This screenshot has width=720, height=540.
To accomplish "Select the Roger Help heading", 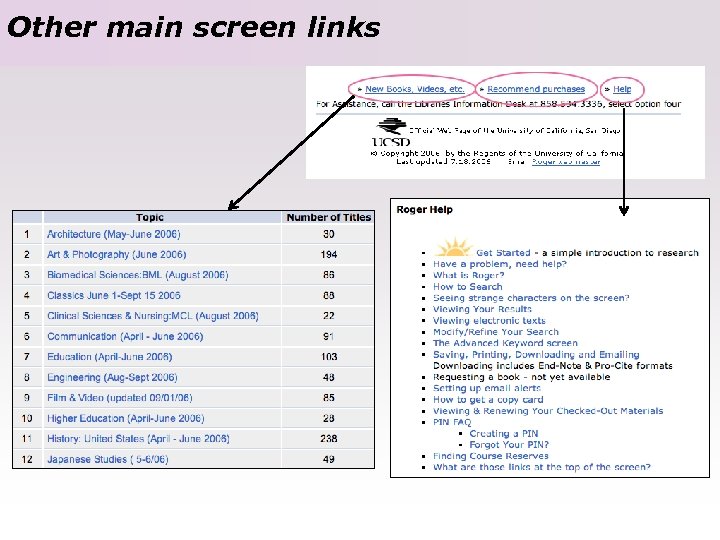I will (x=424, y=209).
